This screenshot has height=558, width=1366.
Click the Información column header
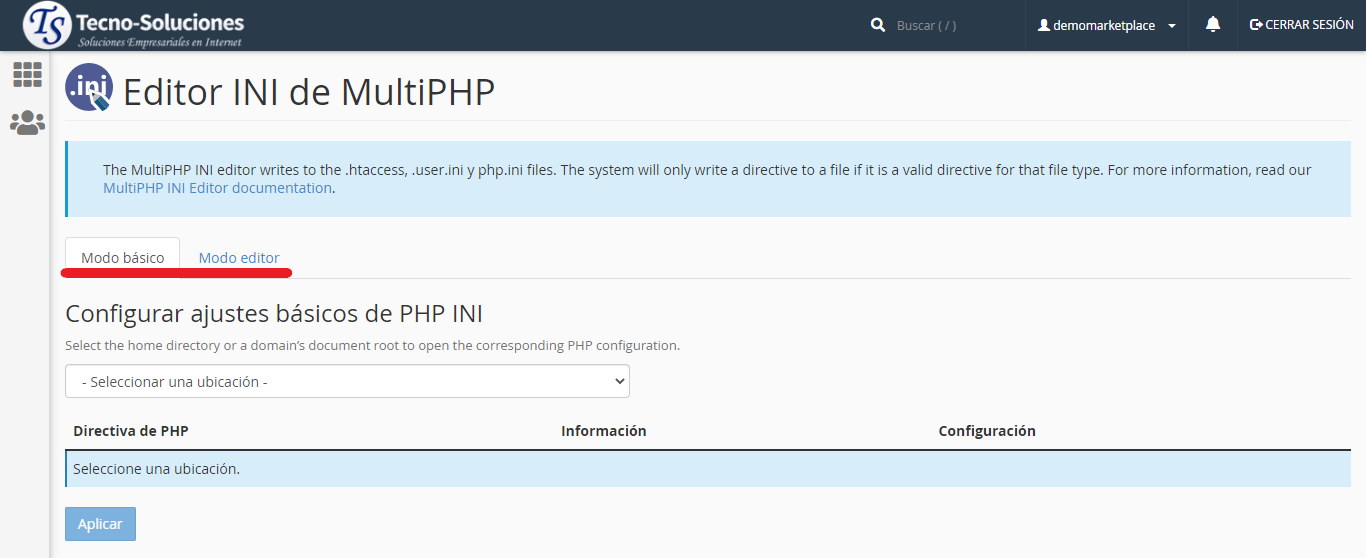click(604, 431)
